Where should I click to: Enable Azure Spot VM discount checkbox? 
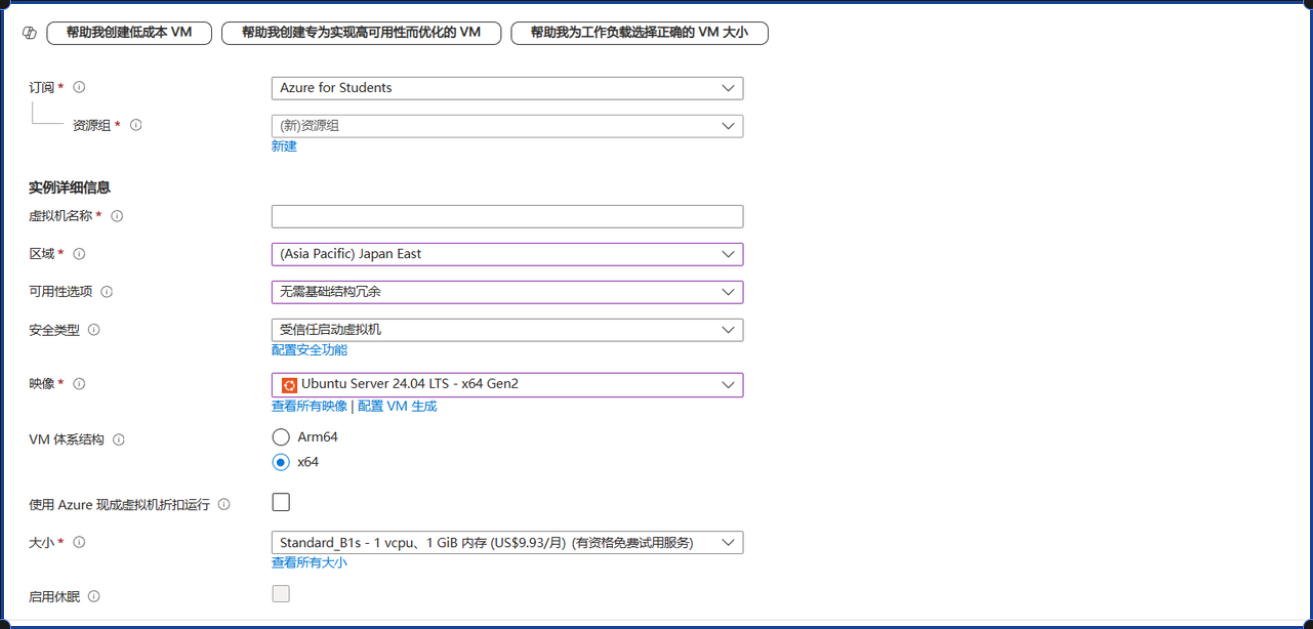281,502
